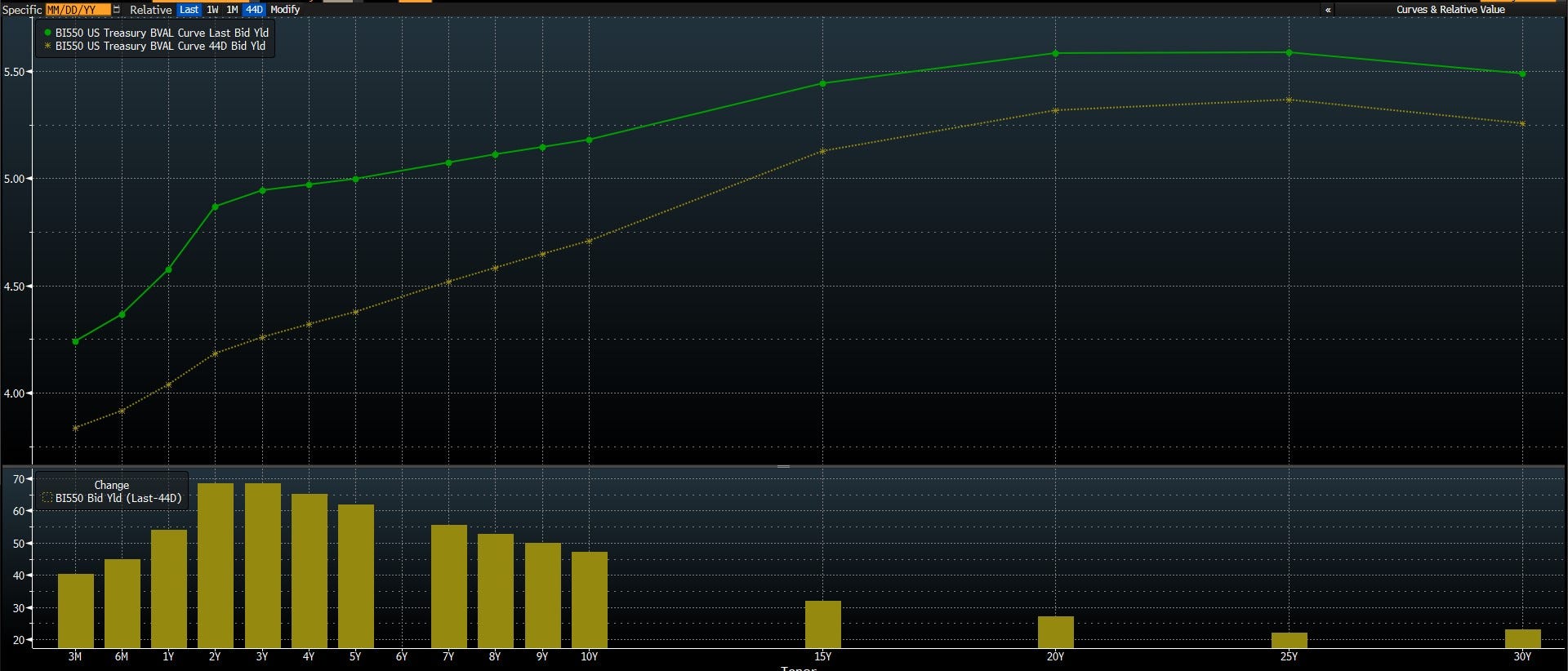Click the 15Y change bar
The width and height of the screenshot is (1568, 671).
(822, 624)
